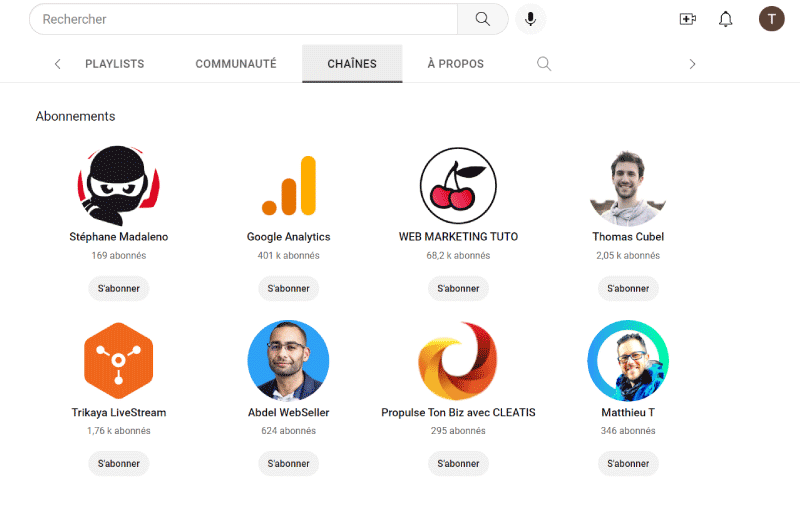800x530 pixels.
Task: Open the Google Analytics channel name
Action: (x=288, y=237)
